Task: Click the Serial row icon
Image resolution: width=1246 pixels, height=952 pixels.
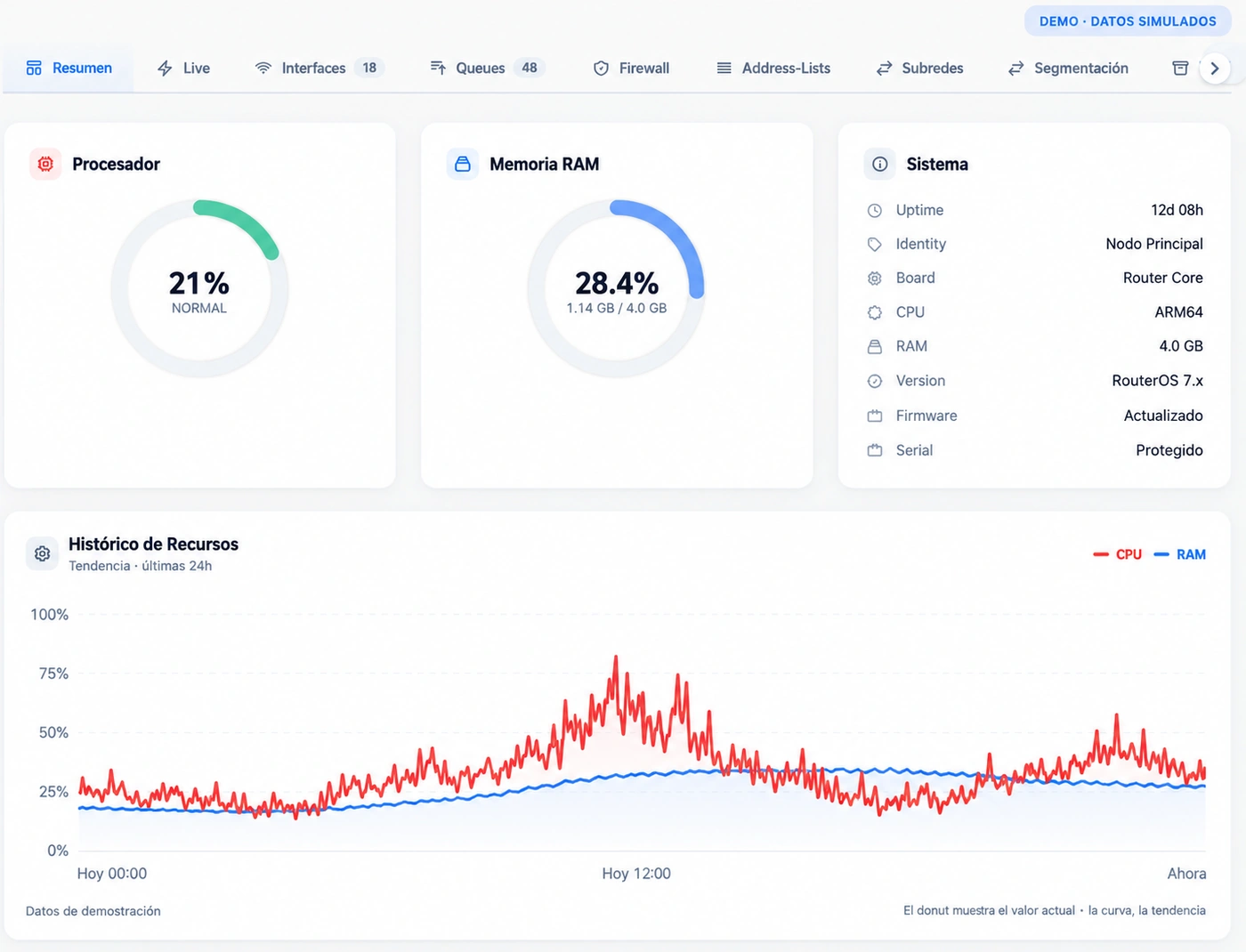Action: 875,450
